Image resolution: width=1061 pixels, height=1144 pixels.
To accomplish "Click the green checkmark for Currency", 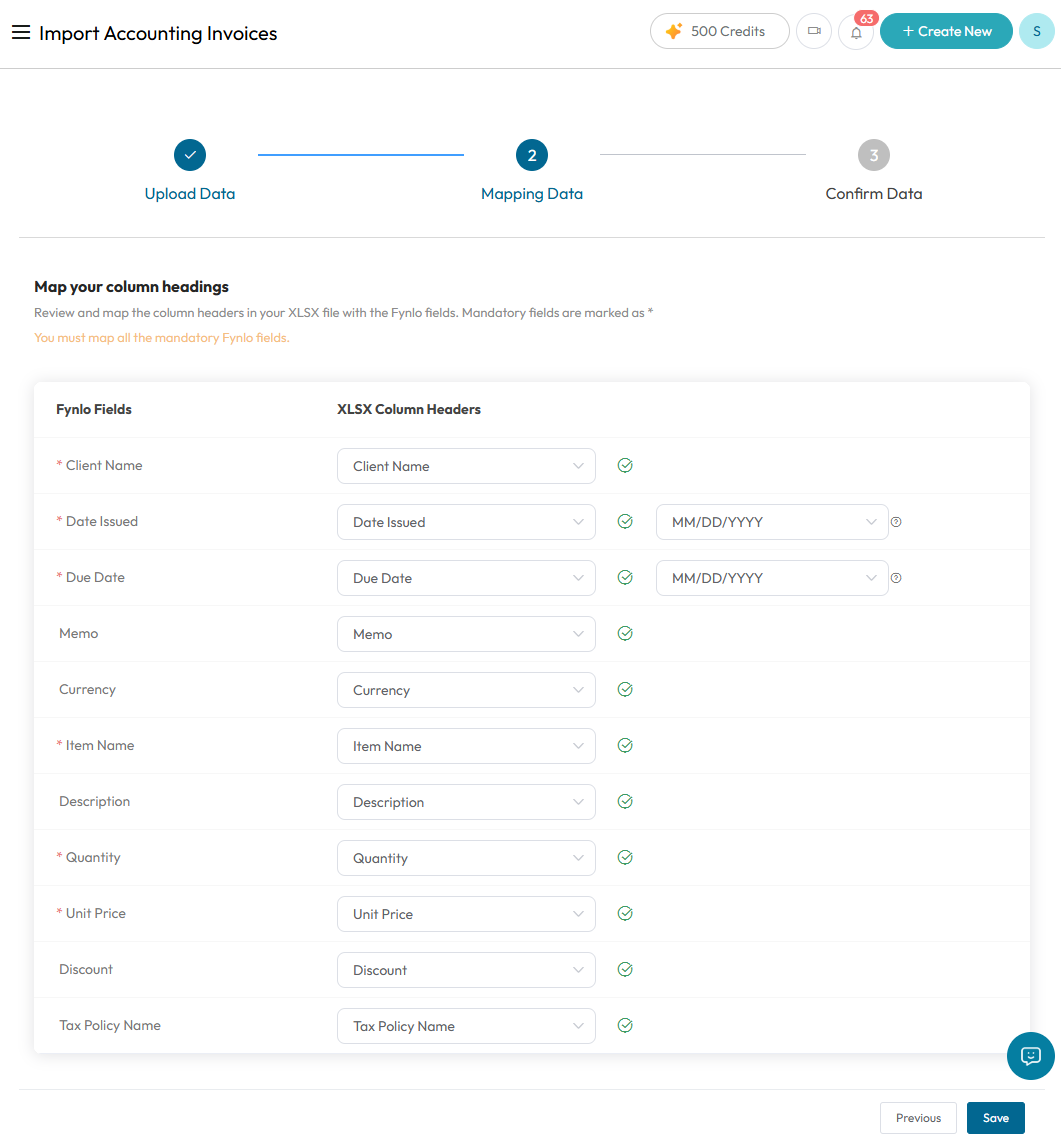I will [x=625, y=689].
